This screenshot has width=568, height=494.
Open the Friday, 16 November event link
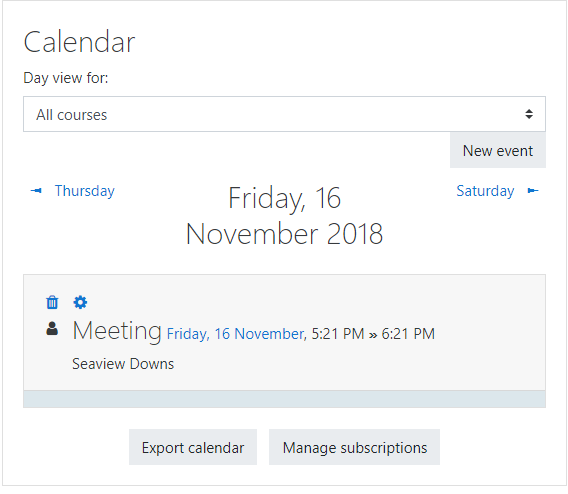coord(235,334)
